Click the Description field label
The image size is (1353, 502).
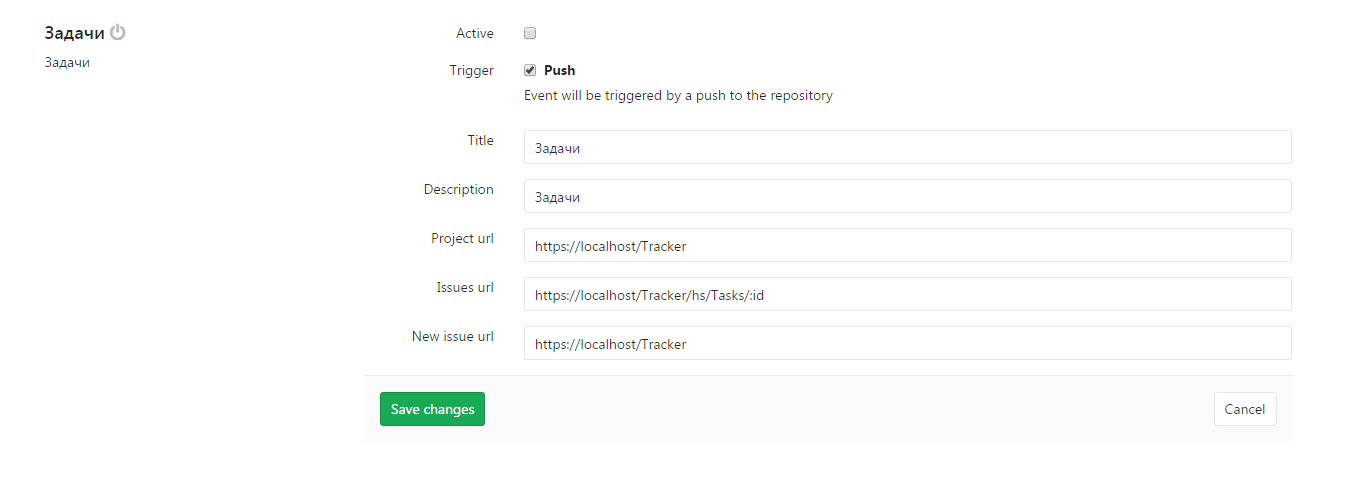pos(459,189)
